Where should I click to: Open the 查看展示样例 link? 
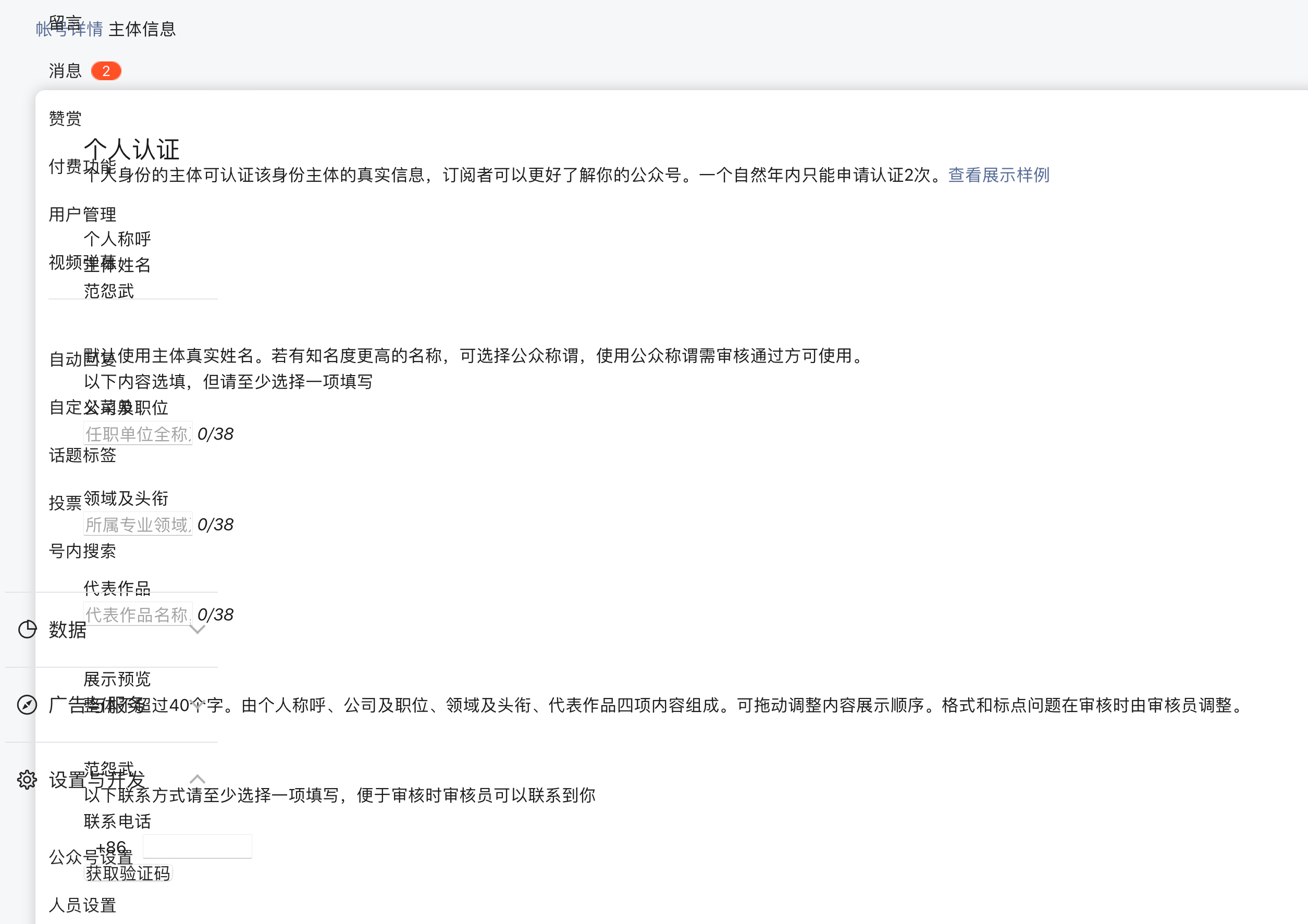coord(998,175)
